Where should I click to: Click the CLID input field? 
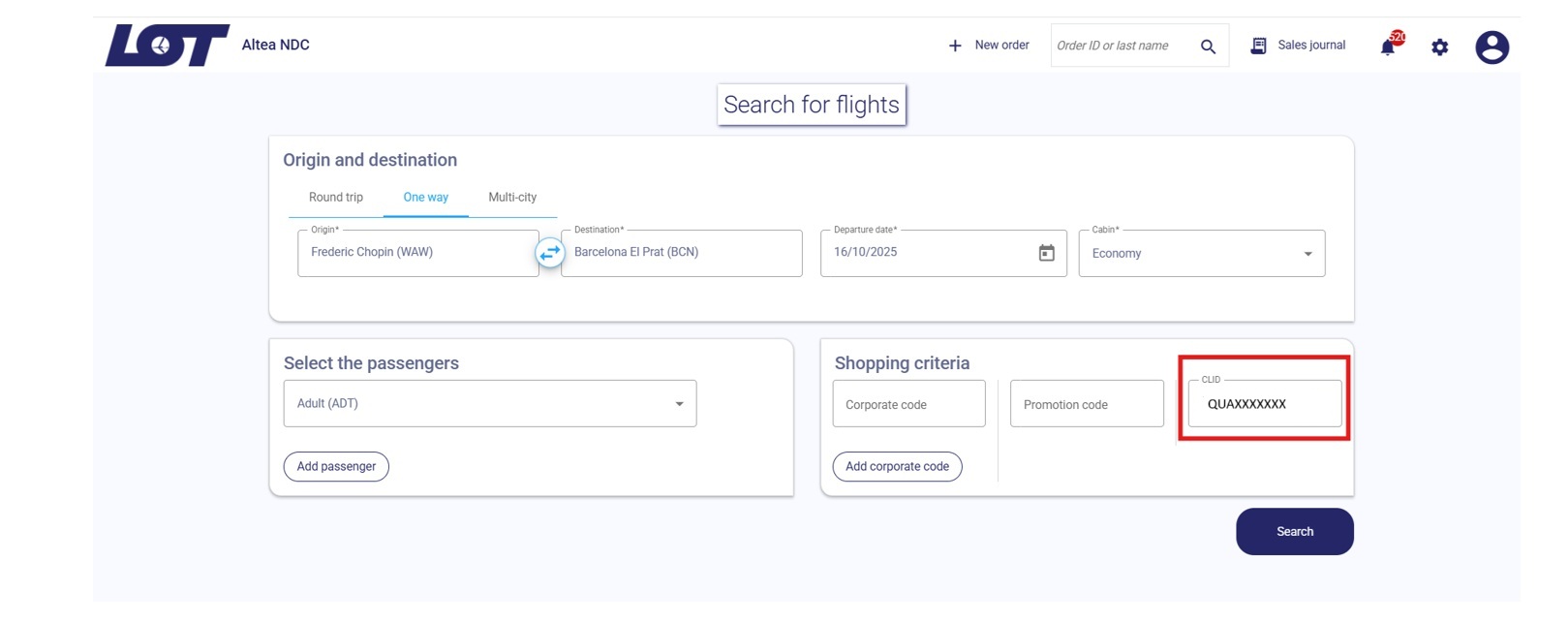pos(1264,404)
